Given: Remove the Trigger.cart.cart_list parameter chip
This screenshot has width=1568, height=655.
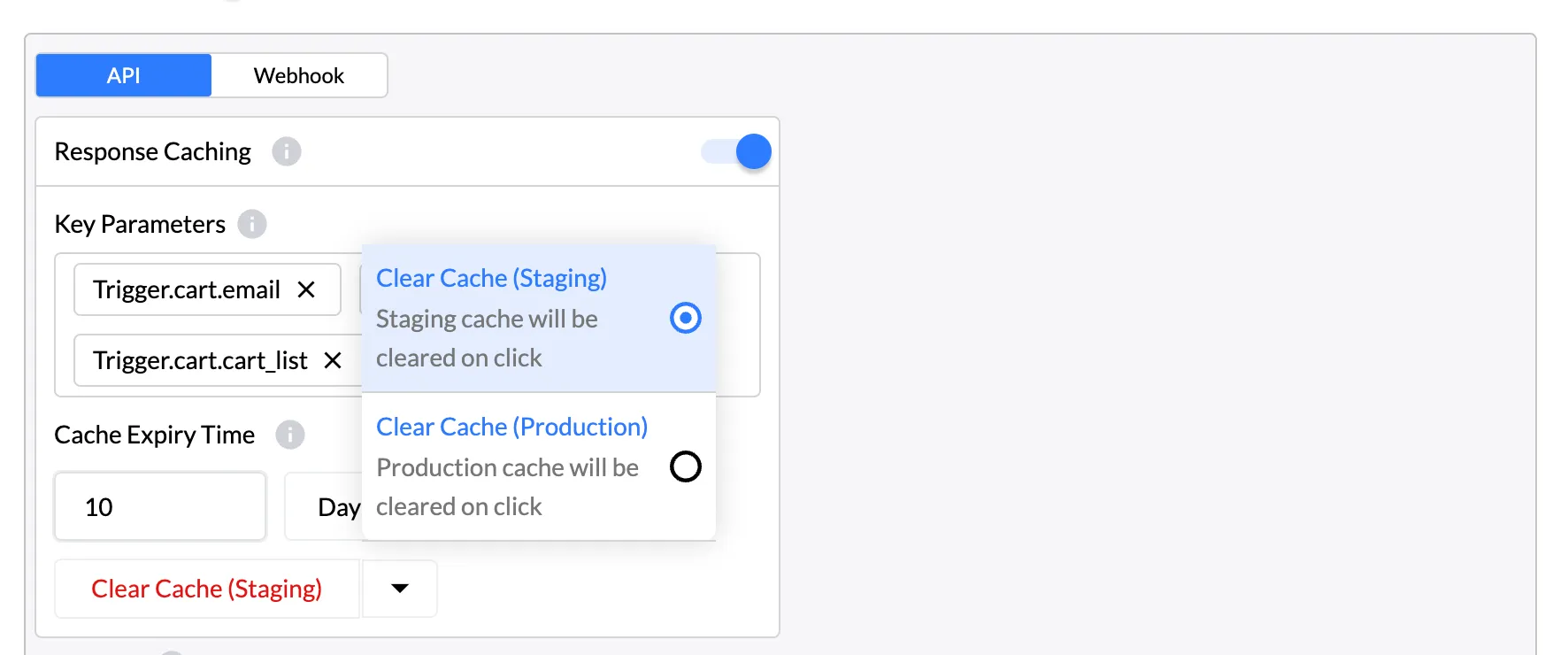Looking at the screenshot, I should pyautogui.click(x=333, y=360).
